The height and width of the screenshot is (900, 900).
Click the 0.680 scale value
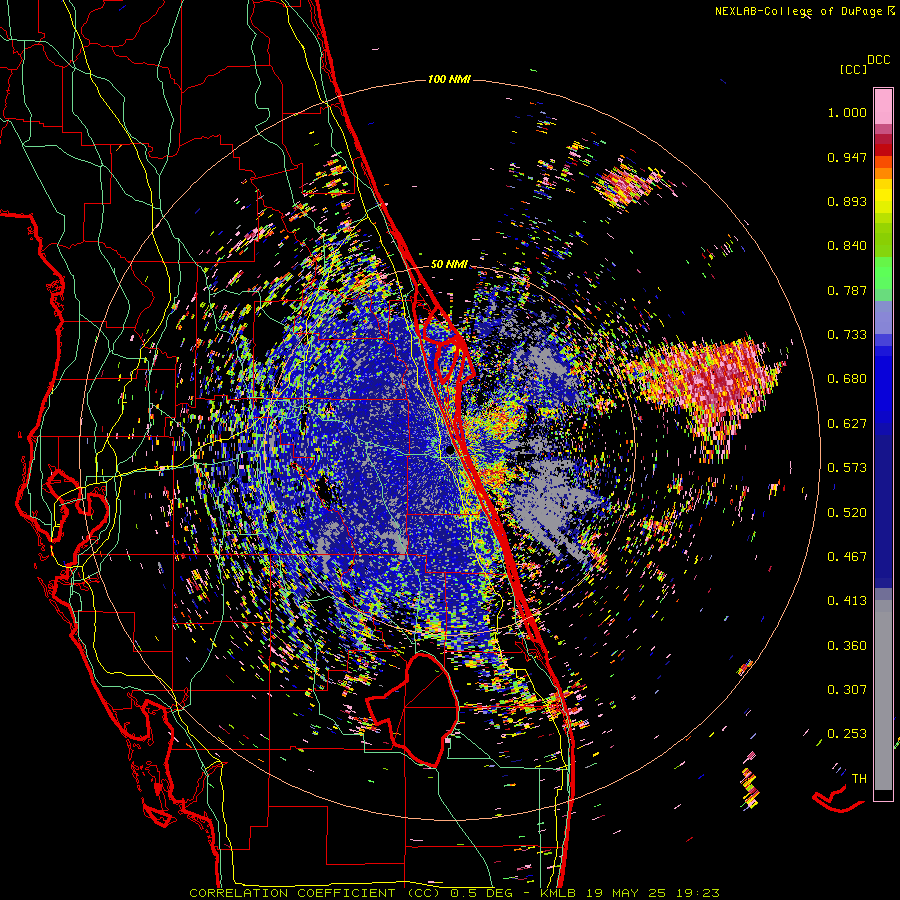[x=847, y=379]
